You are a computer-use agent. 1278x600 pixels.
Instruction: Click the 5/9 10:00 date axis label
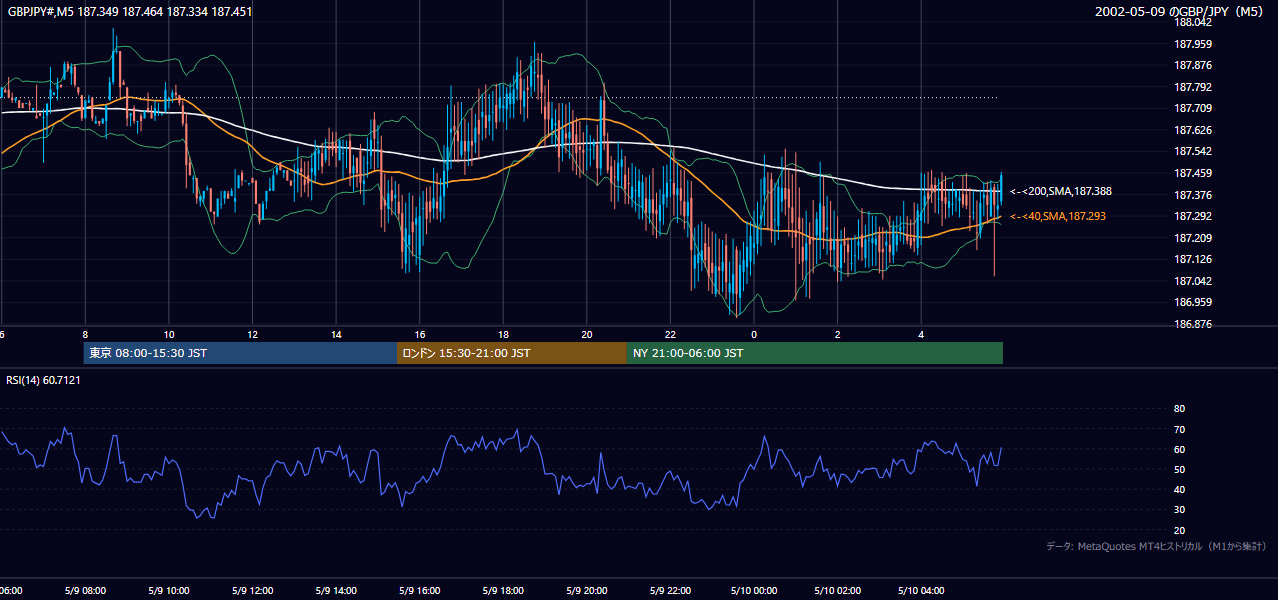[169, 591]
